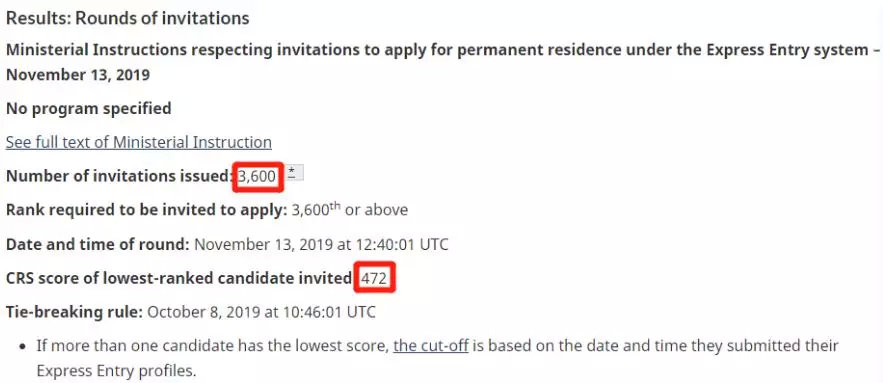This screenshot has height=383, width=883.
Task: Click the CRS score of lowest-ranked candidate label
Action: [179, 278]
